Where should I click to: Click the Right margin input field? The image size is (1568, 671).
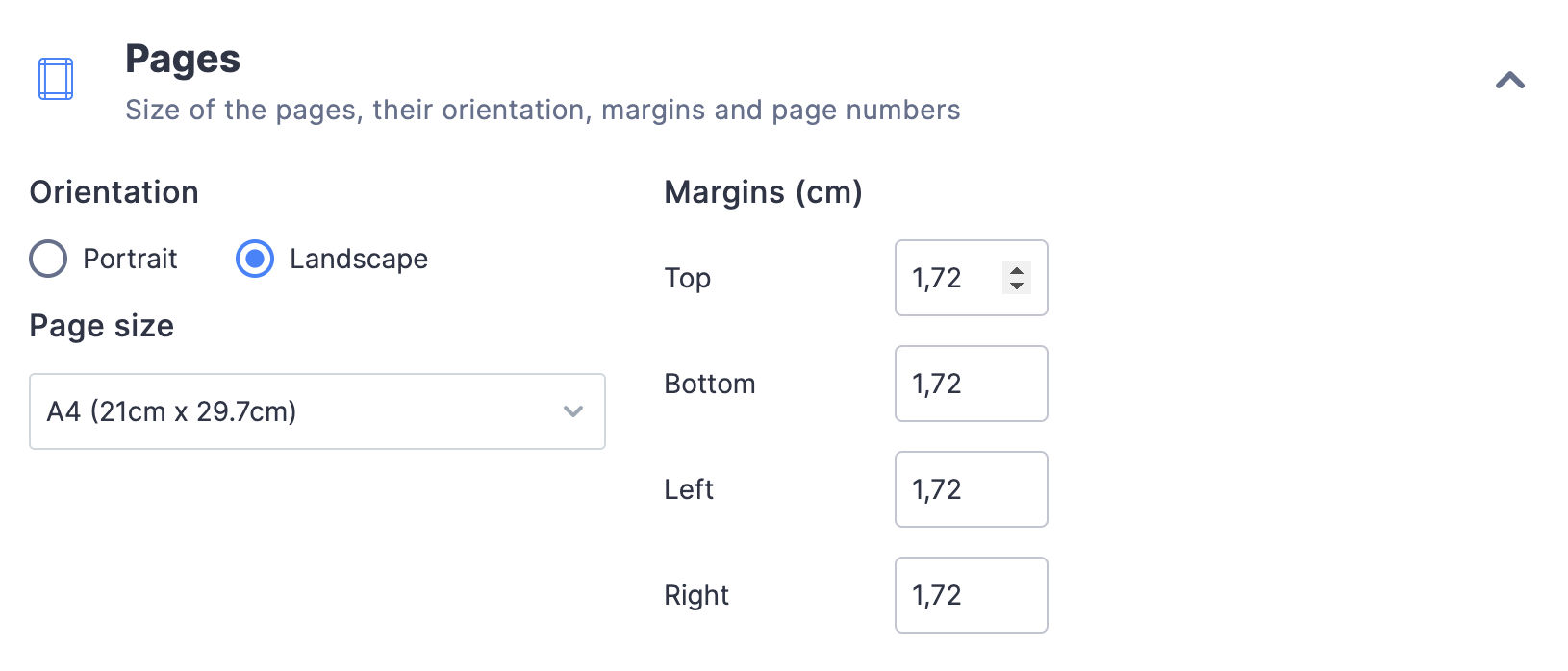click(971, 595)
